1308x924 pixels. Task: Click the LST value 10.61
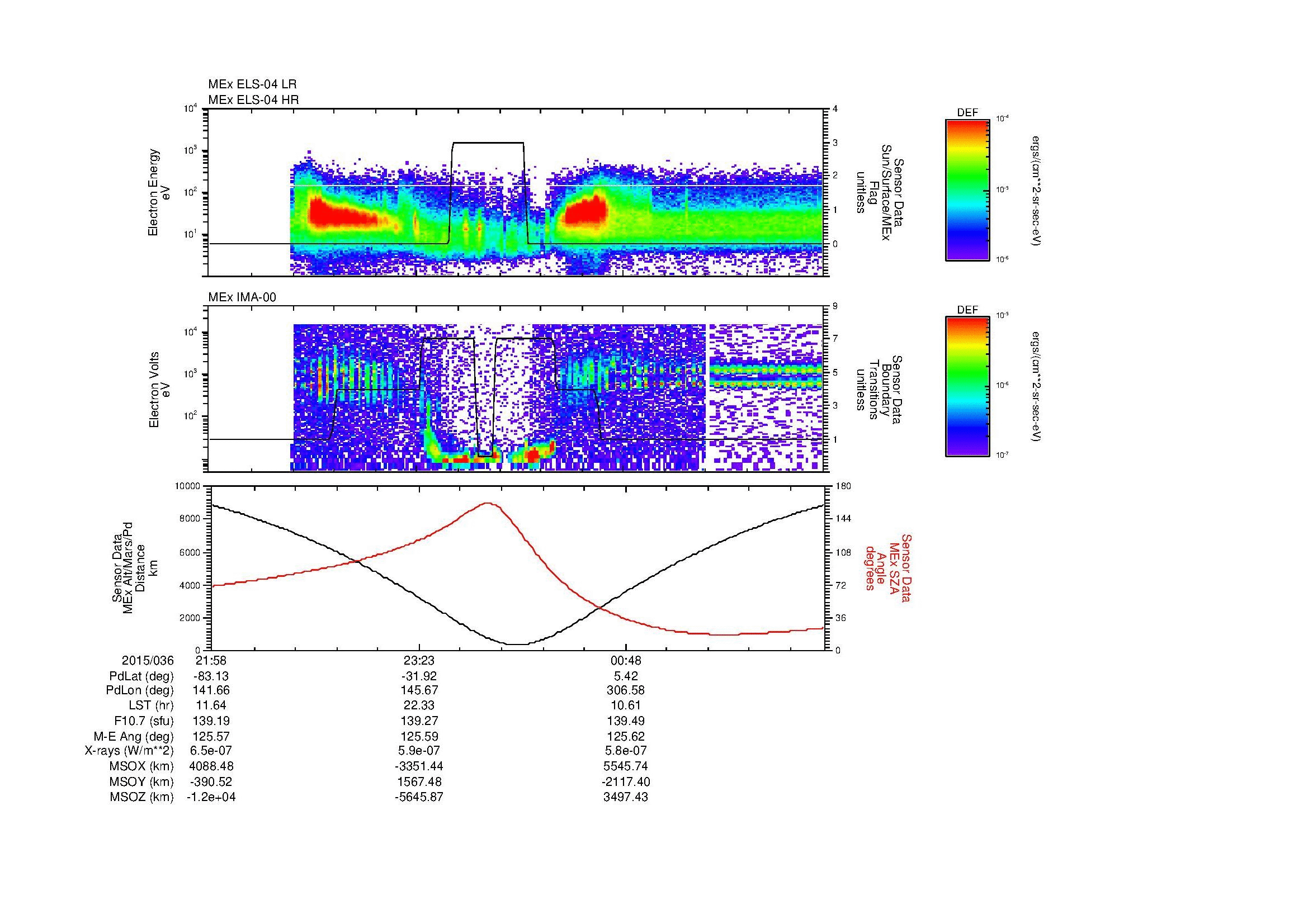coord(626,706)
